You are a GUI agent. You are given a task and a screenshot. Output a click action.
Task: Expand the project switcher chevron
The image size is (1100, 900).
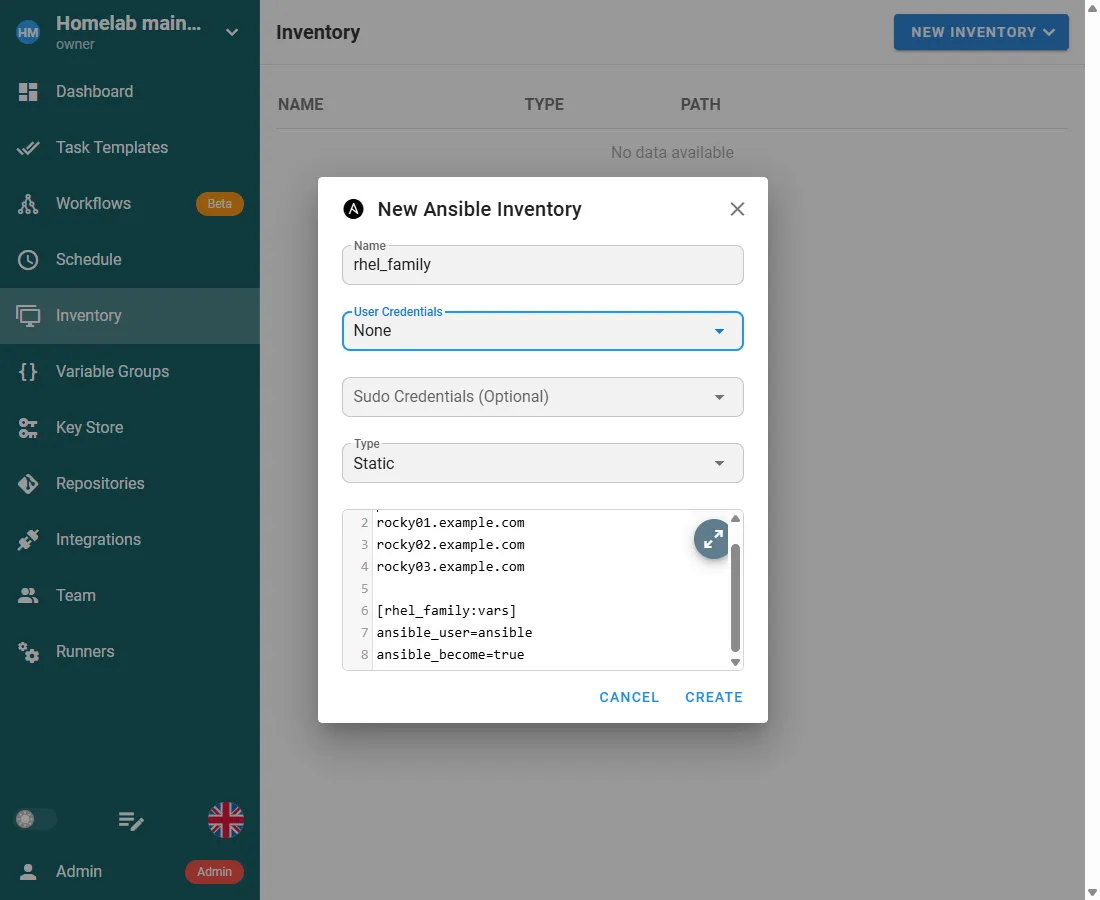tap(232, 32)
